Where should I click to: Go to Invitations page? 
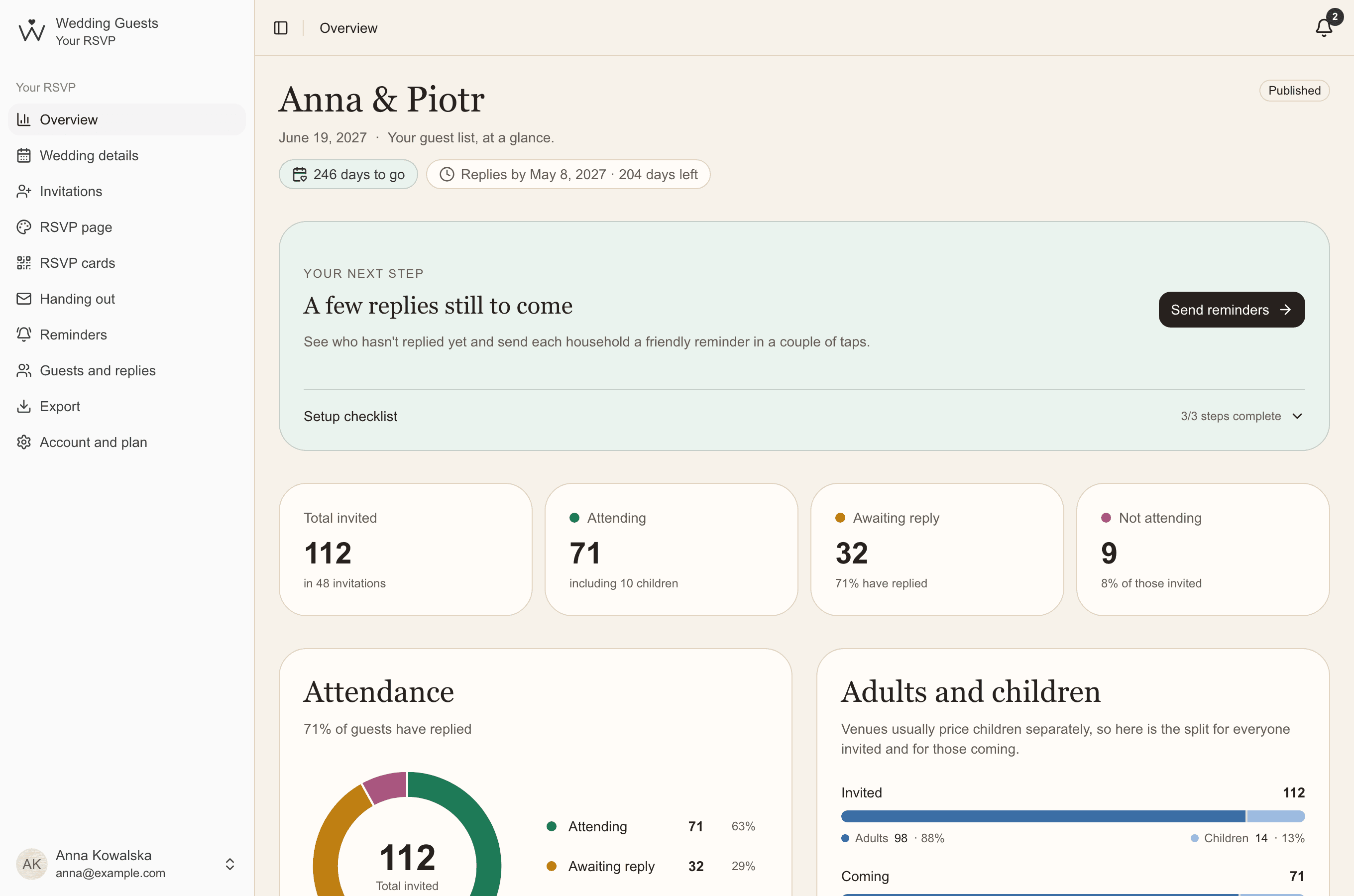[x=127, y=192]
